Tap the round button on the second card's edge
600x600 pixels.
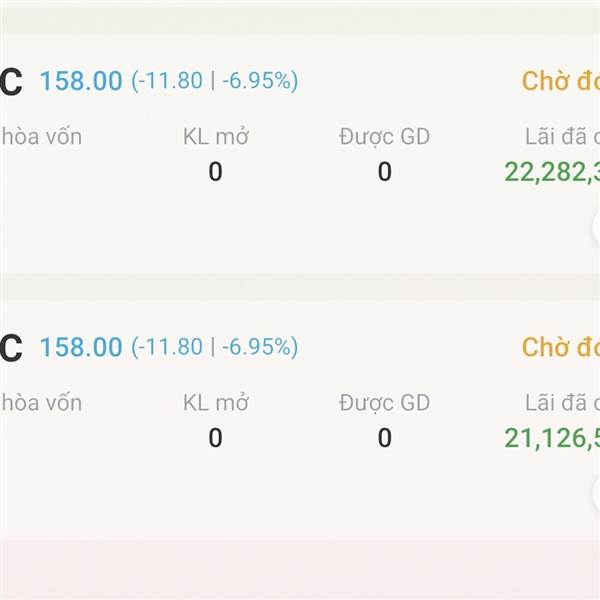594,493
